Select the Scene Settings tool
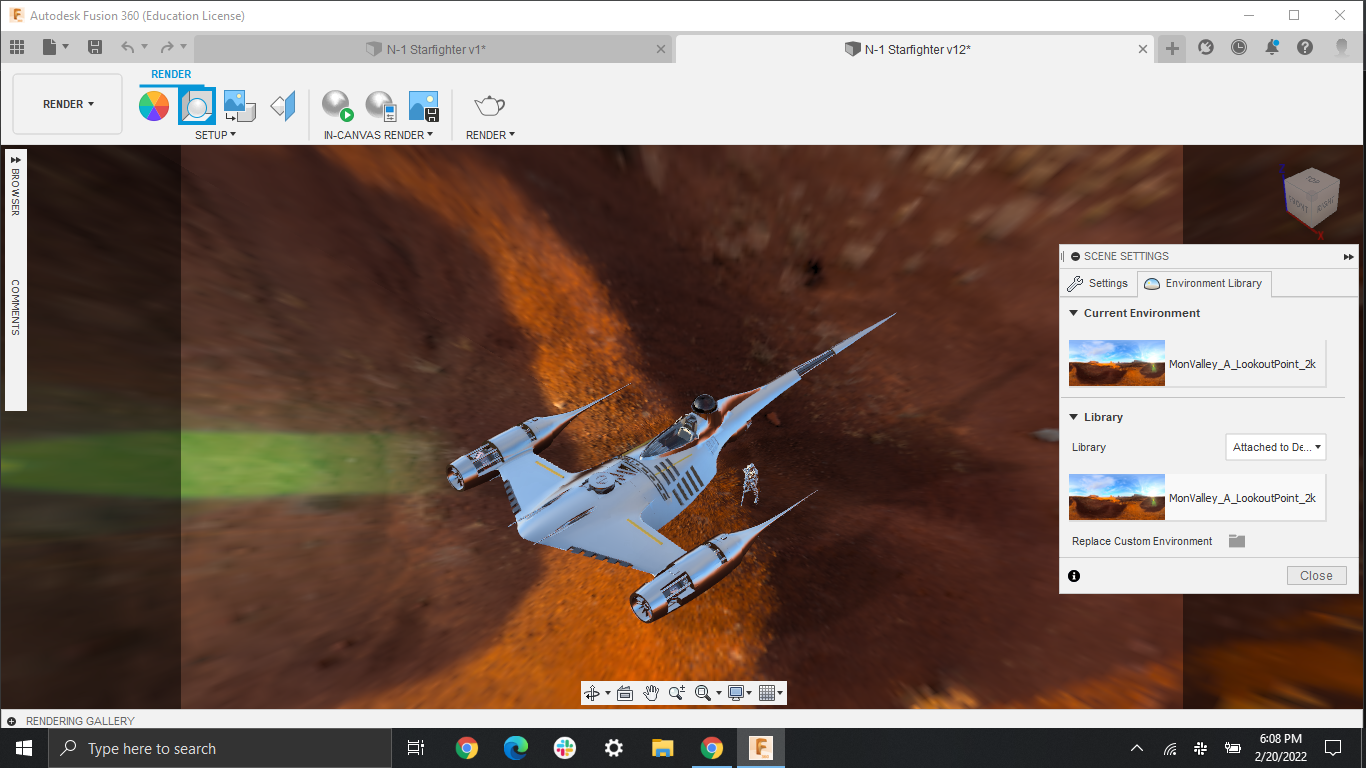 coord(197,104)
